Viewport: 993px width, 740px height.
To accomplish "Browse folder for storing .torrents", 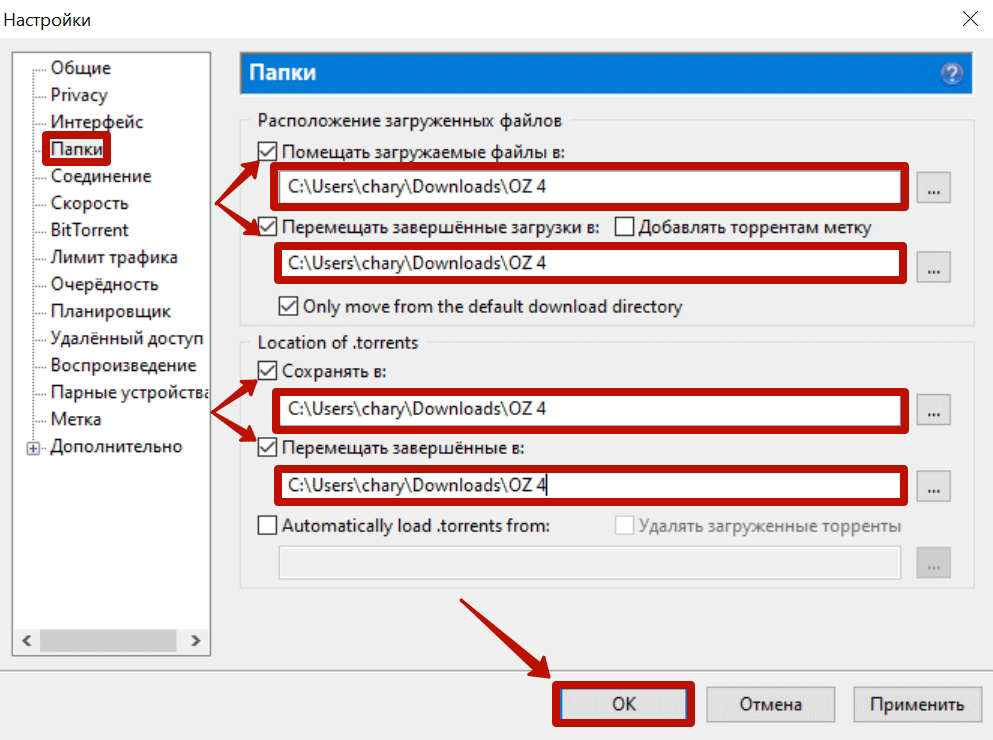I will click(933, 409).
